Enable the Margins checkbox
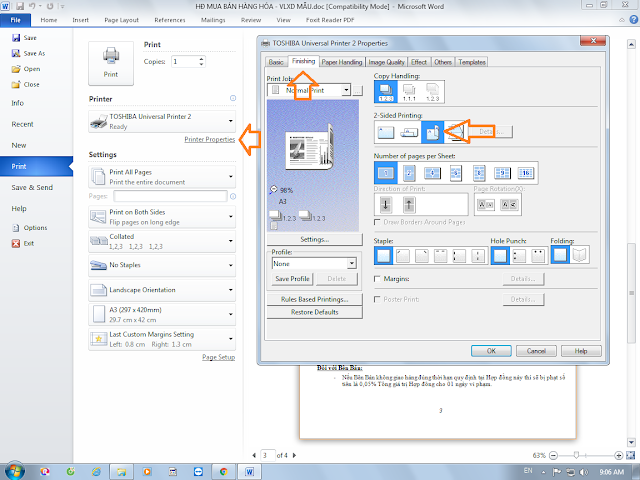 tap(377, 279)
